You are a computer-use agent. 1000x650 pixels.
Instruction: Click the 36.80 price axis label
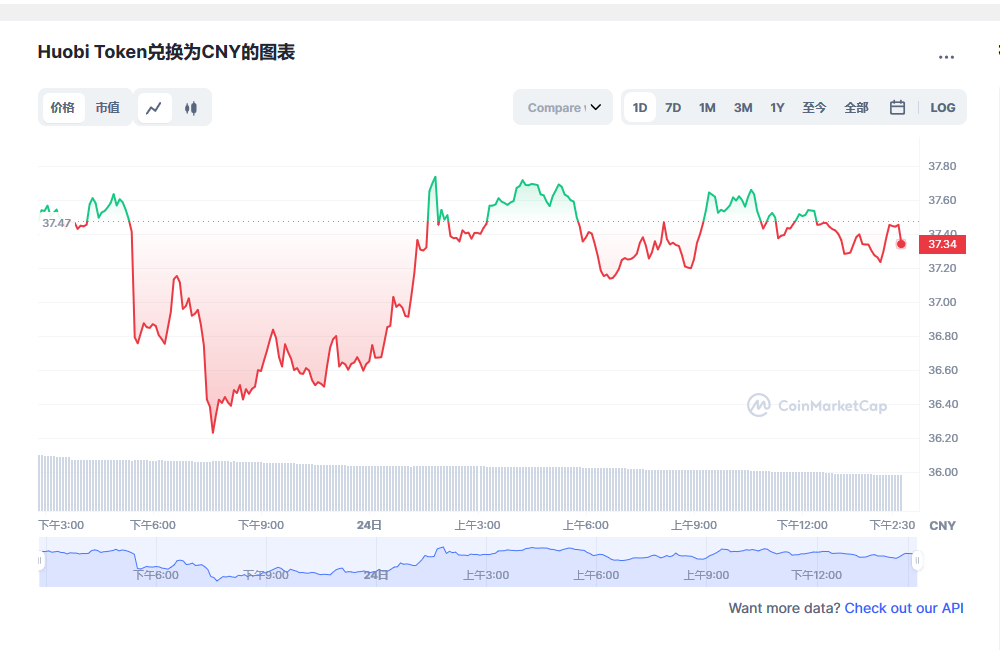[942, 336]
